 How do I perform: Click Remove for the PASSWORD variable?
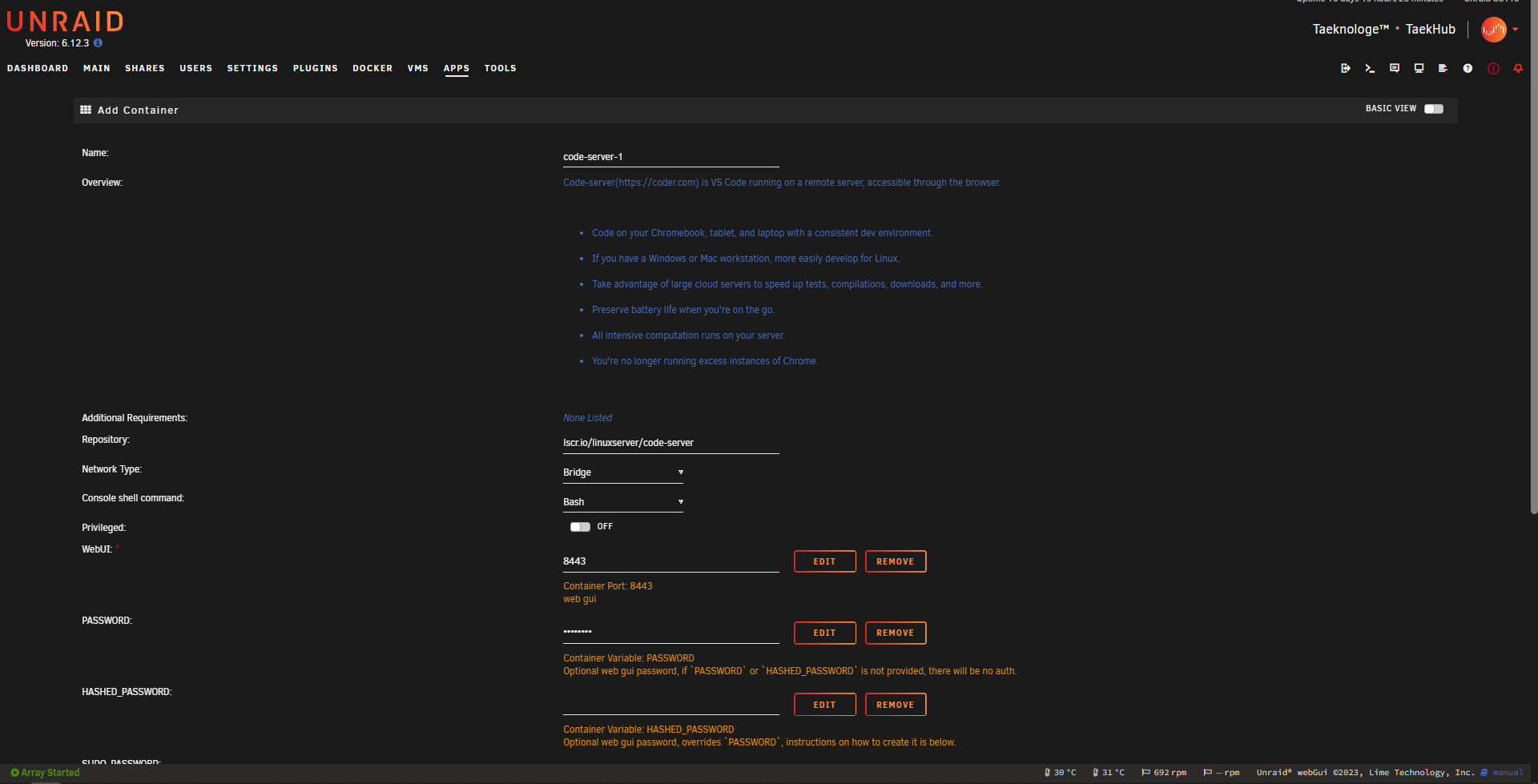(896, 633)
